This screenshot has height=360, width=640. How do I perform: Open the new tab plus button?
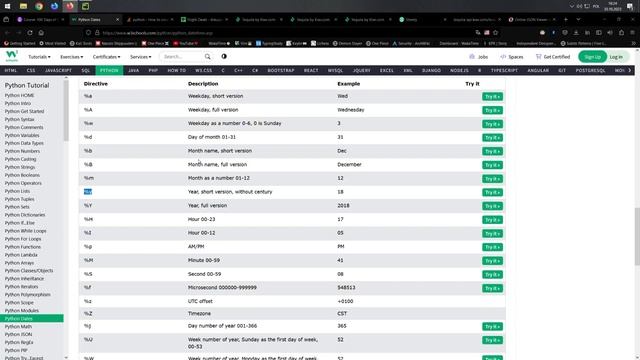pyautogui.click(x=566, y=19)
